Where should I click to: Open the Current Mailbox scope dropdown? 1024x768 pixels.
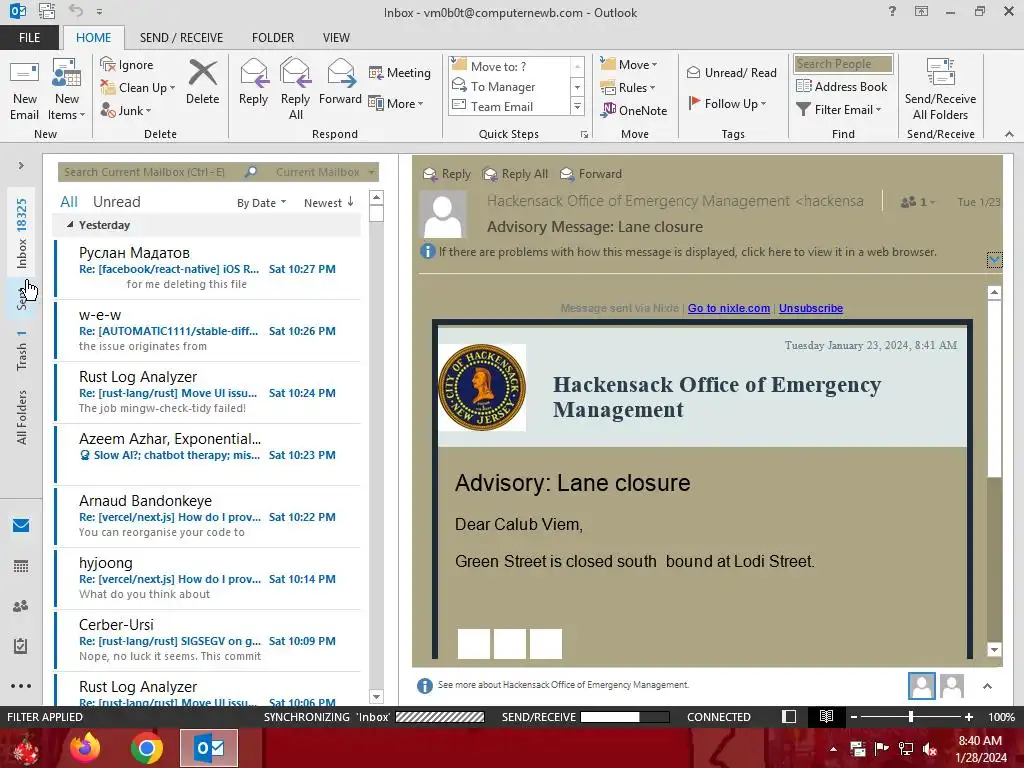(x=325, y=172)
